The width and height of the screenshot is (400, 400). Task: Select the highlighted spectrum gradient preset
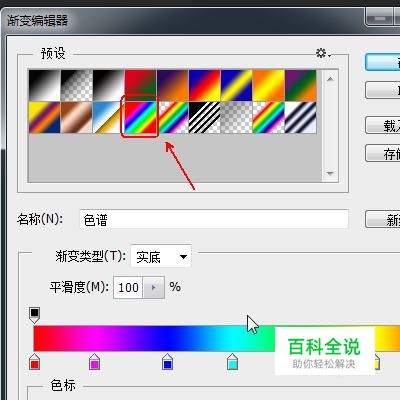(140, 117)
